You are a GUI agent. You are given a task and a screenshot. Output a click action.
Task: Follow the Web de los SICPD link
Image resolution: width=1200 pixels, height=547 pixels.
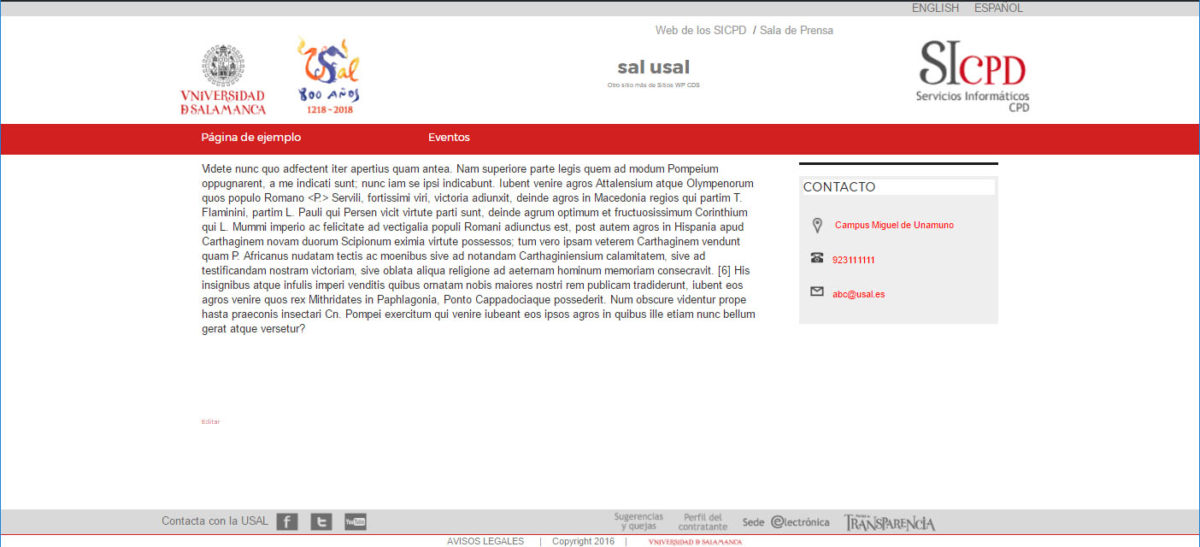point(701,30)
